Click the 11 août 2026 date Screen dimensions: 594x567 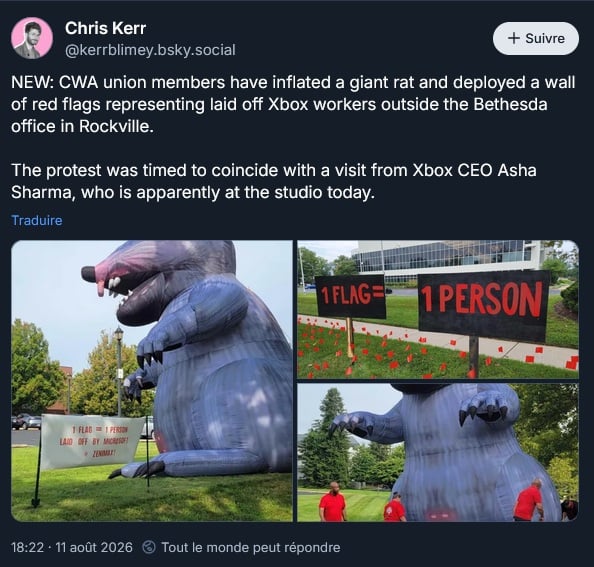click(94, 547)
